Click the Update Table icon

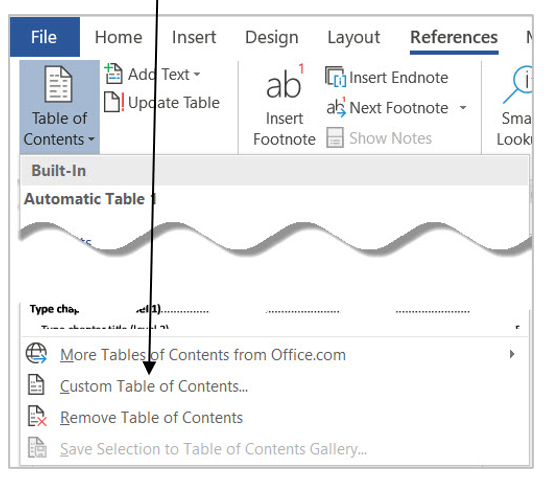coord(114,102)
